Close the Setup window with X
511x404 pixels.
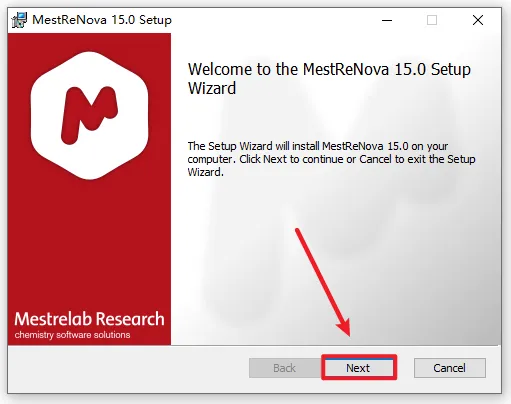[478, 20]
